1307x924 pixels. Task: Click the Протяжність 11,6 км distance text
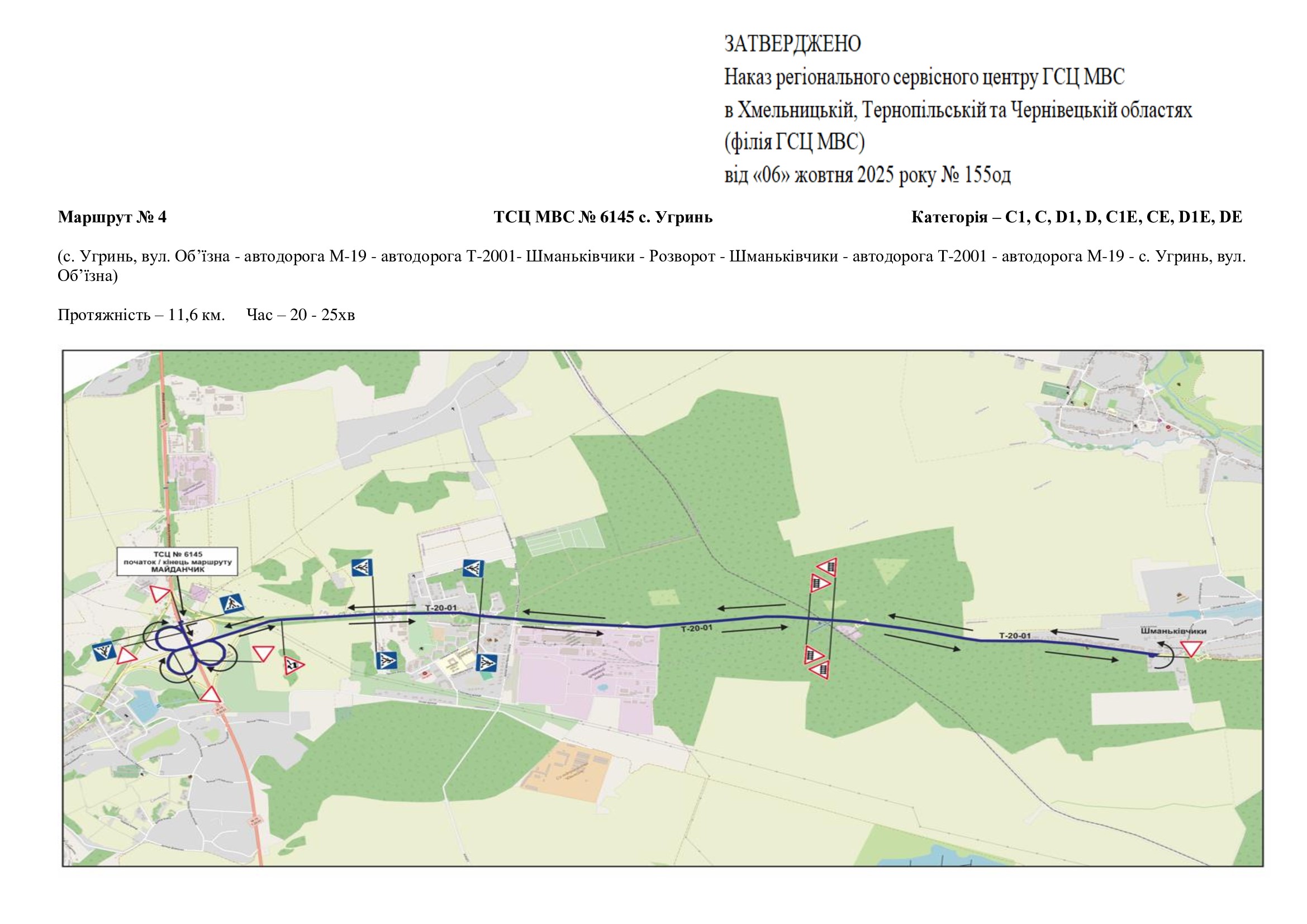pos(141,315)
